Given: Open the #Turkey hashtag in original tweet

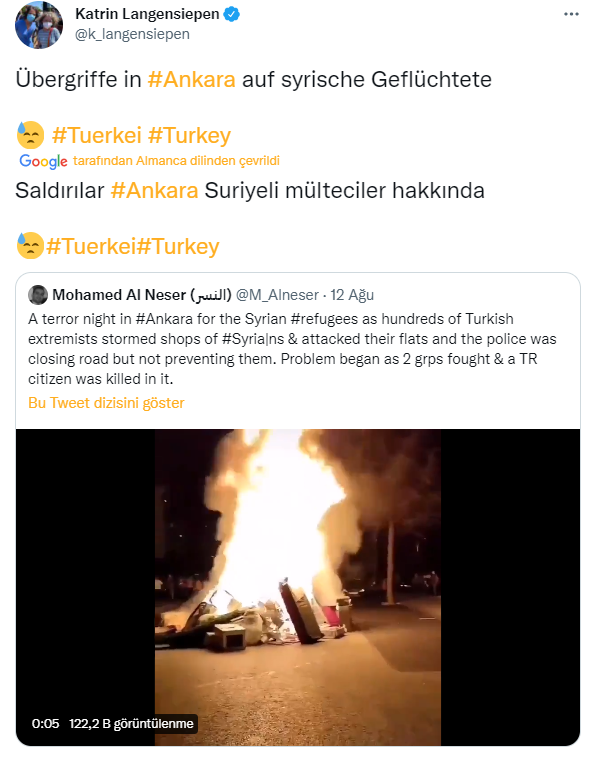Looking at the screenshot, I should pos(189,136).
